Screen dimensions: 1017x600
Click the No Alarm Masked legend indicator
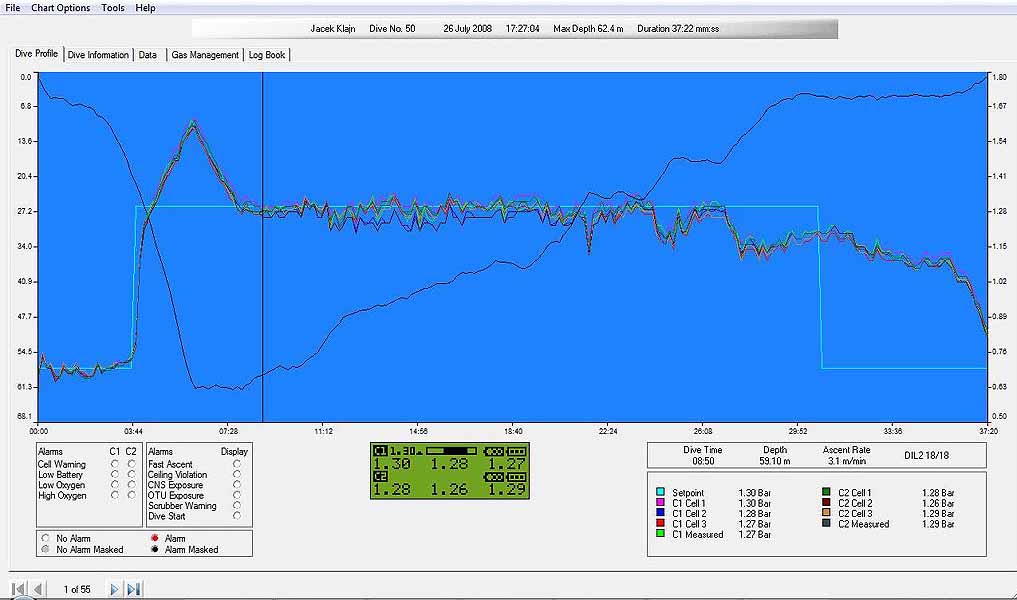pyautogui.click(x=45, y=549)
